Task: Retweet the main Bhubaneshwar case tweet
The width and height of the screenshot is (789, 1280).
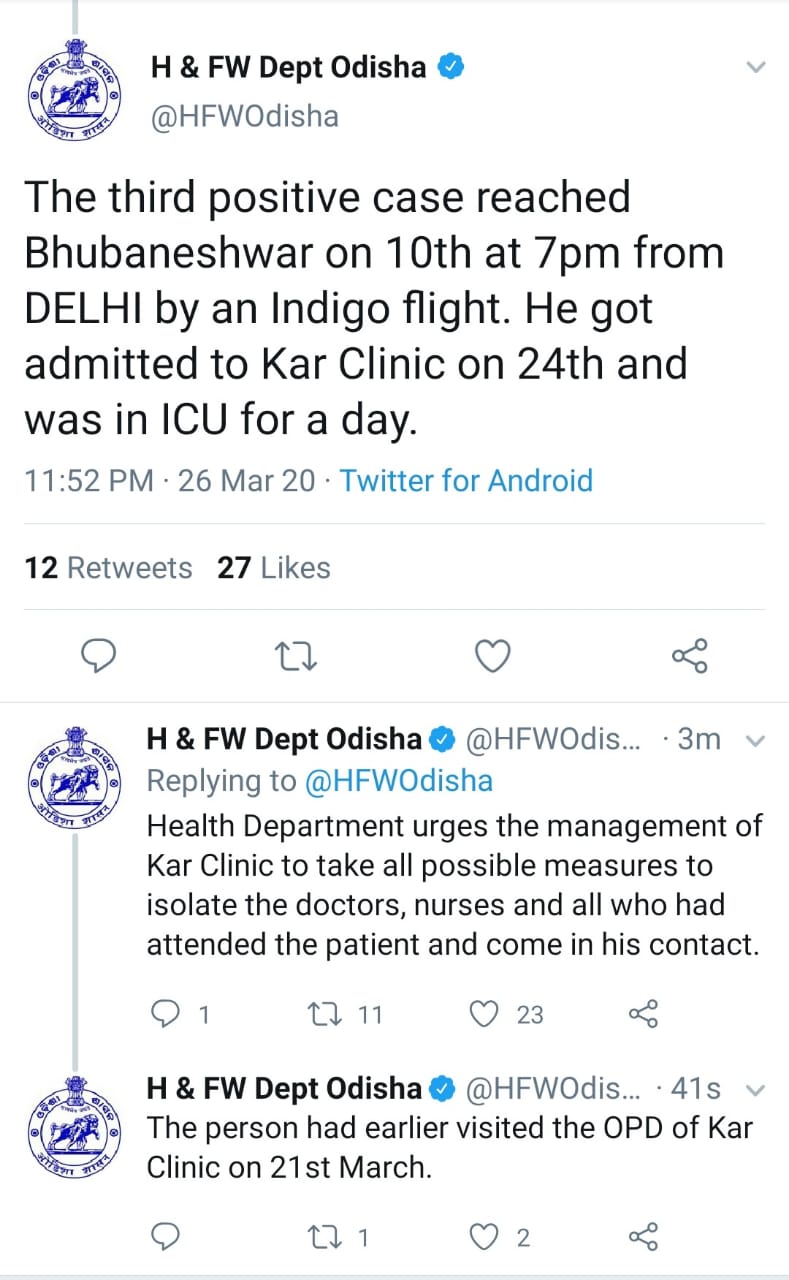Action: (296, 656)
